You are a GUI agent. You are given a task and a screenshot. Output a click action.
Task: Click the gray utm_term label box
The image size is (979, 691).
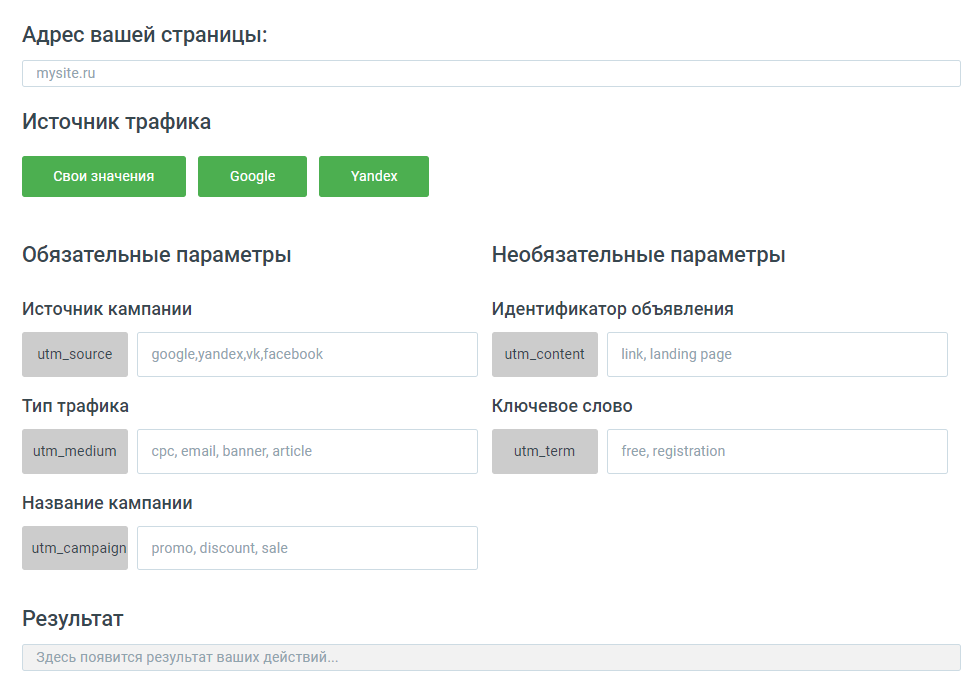pos(544,451)
